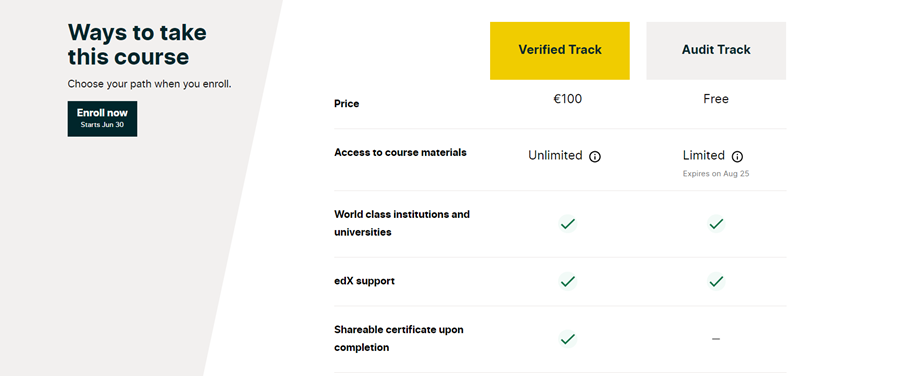
Task: Click the info icon next to Unlimited
Action: click(595, 156)
